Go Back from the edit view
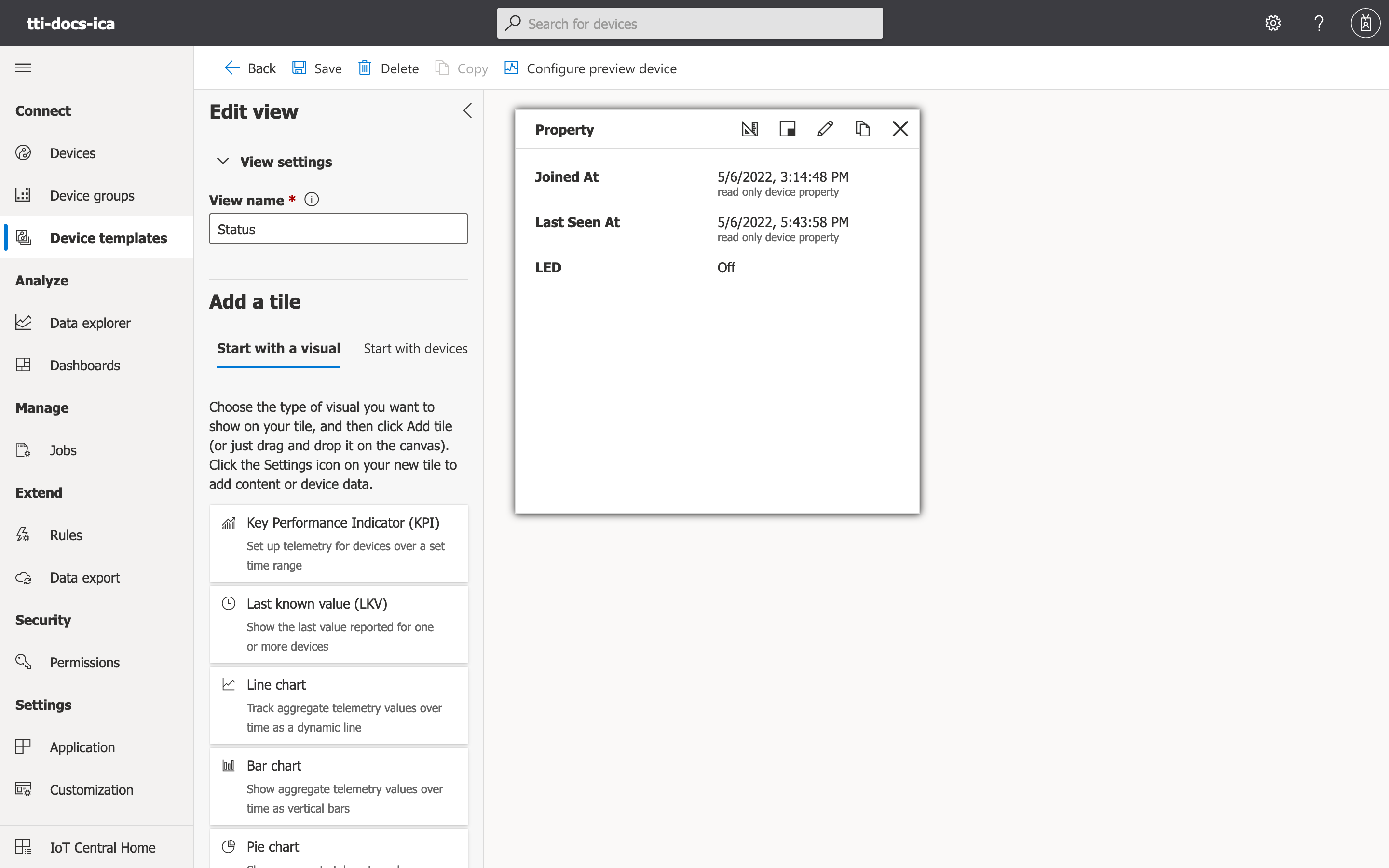The height and width of the screenshot is (868, 1389). (x=250, y=68)
